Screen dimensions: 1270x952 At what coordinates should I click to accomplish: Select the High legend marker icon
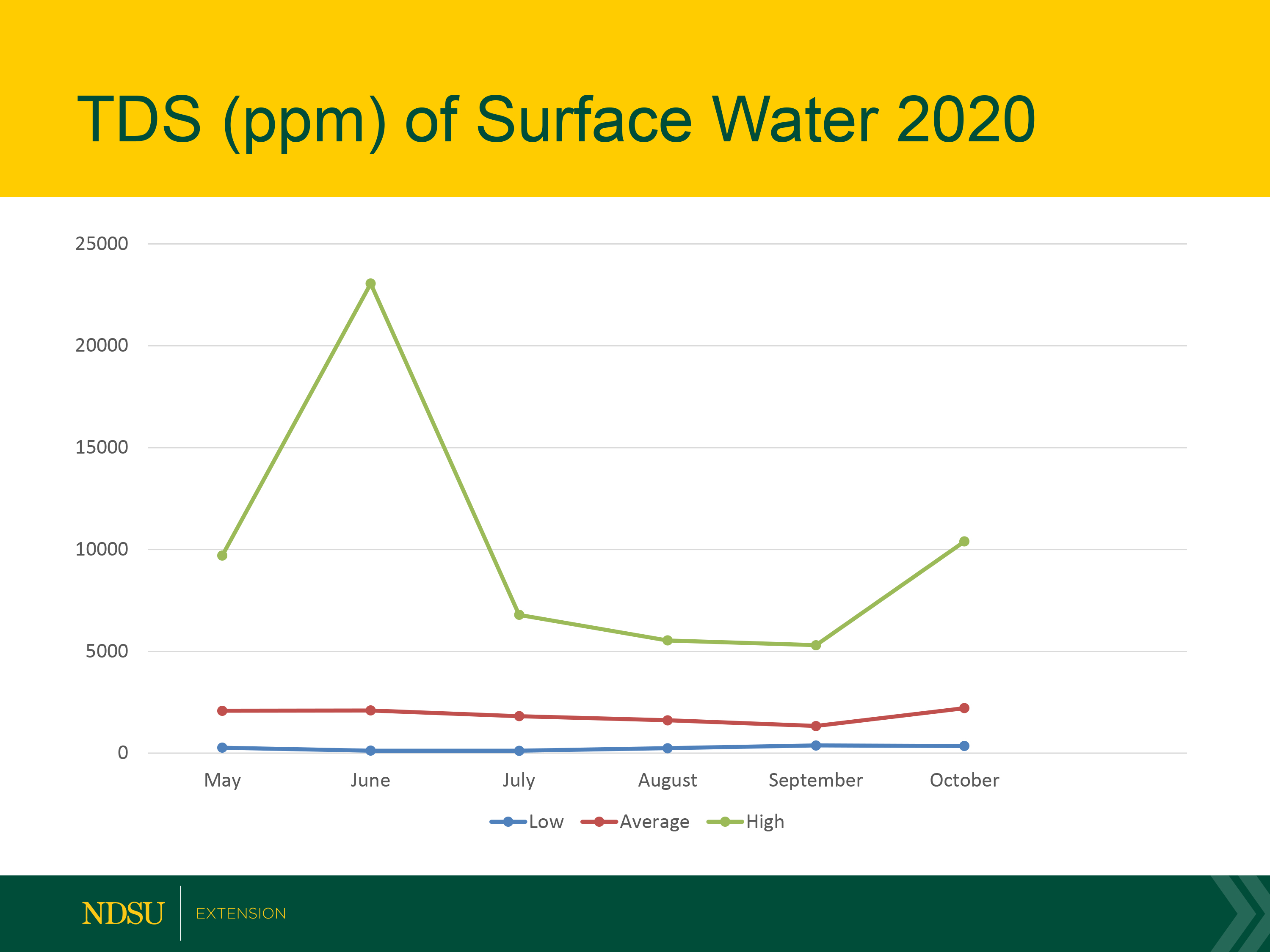pos(725,822)
